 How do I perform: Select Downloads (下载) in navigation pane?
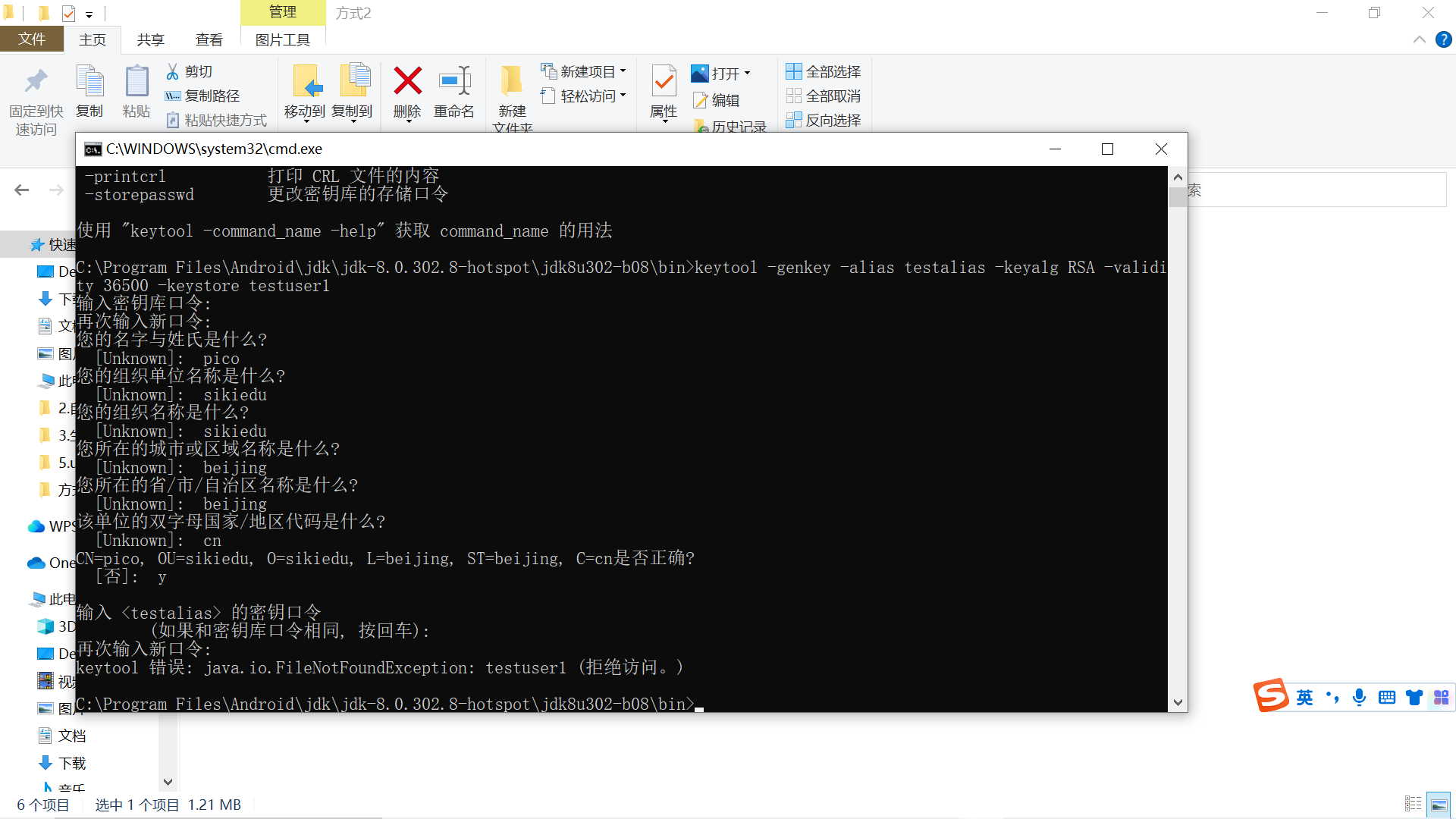(x=63, y=763)
